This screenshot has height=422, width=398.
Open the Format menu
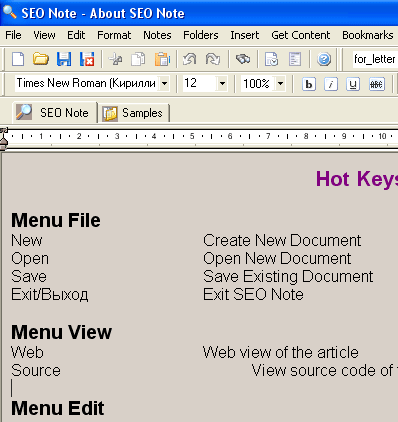coord(114,35)
